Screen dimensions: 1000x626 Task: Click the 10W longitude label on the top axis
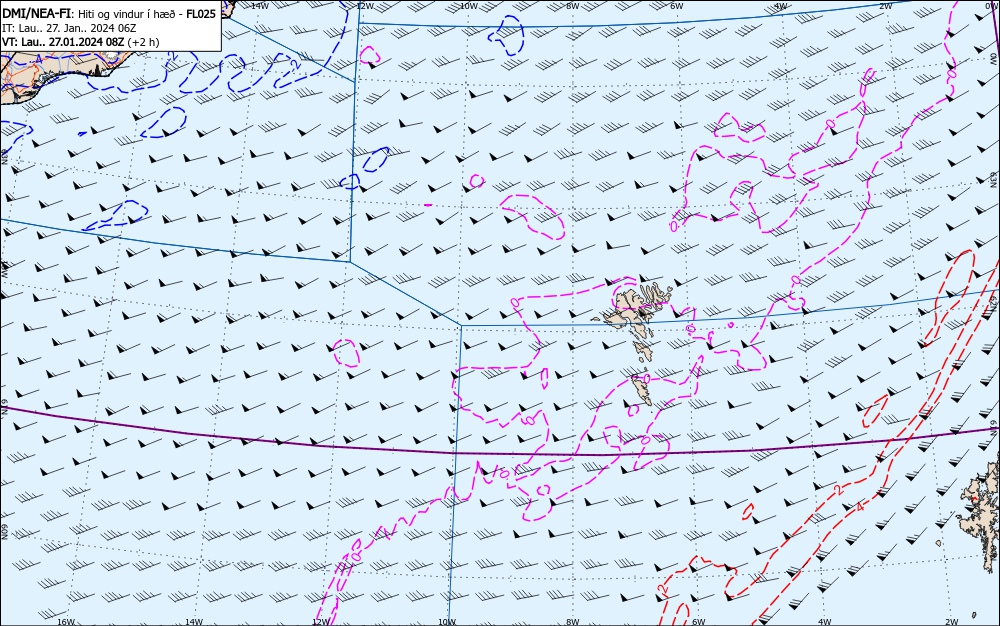point(468,5)
